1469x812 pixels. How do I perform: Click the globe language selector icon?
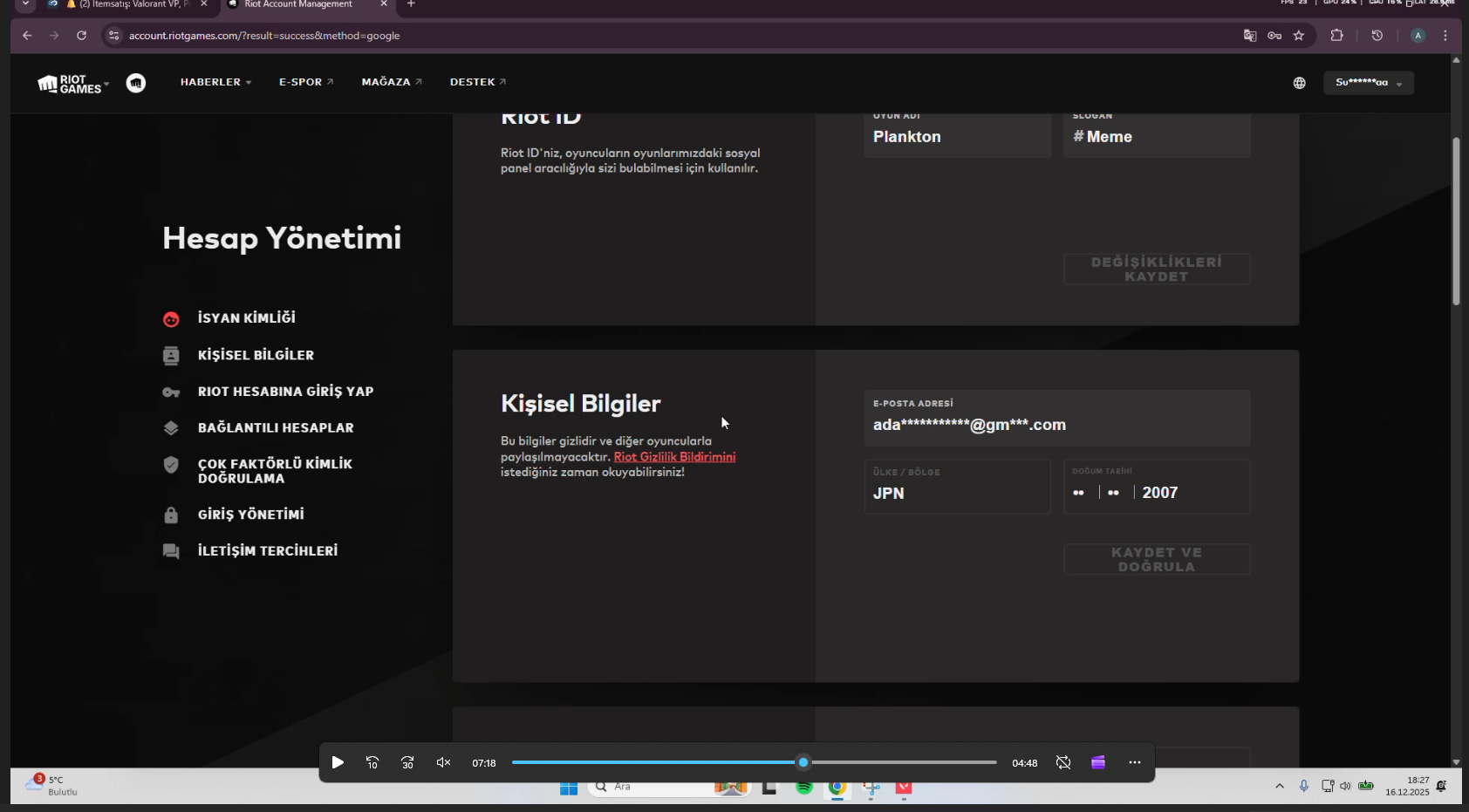tap(1300, 83)
